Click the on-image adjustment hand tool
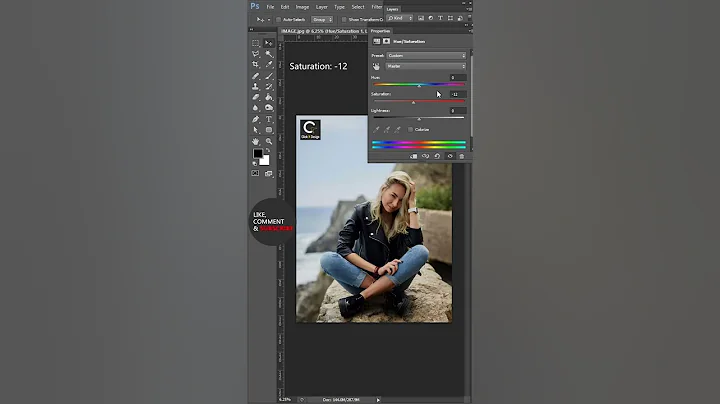The width and height of the screenshot is (720, 404). coord(377,67)
